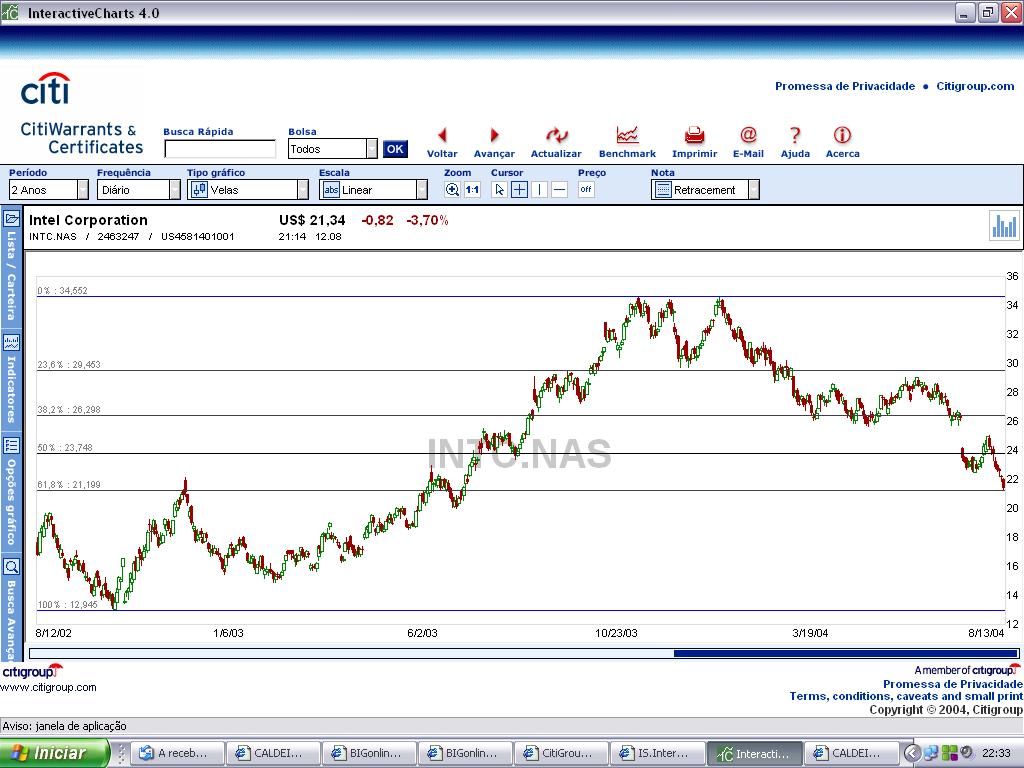Image resolution: width=1024 pixels, height=768 pixels.
Task: Open the Indicadores side tab
Action: pos(11,380)
